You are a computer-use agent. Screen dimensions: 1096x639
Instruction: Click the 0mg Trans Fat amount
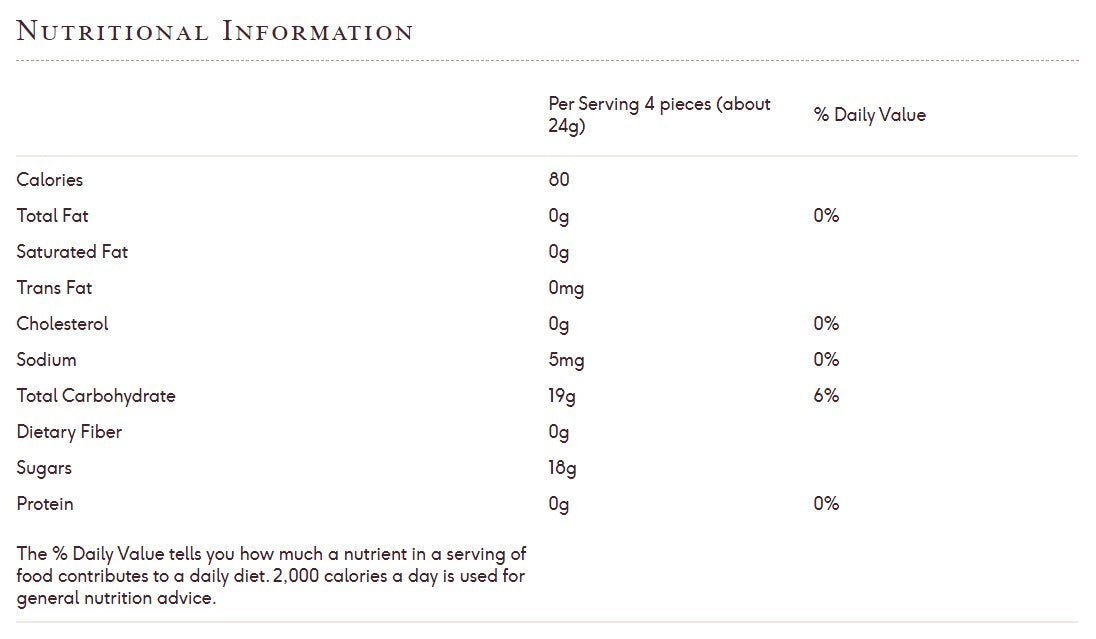tap(566, 288)
